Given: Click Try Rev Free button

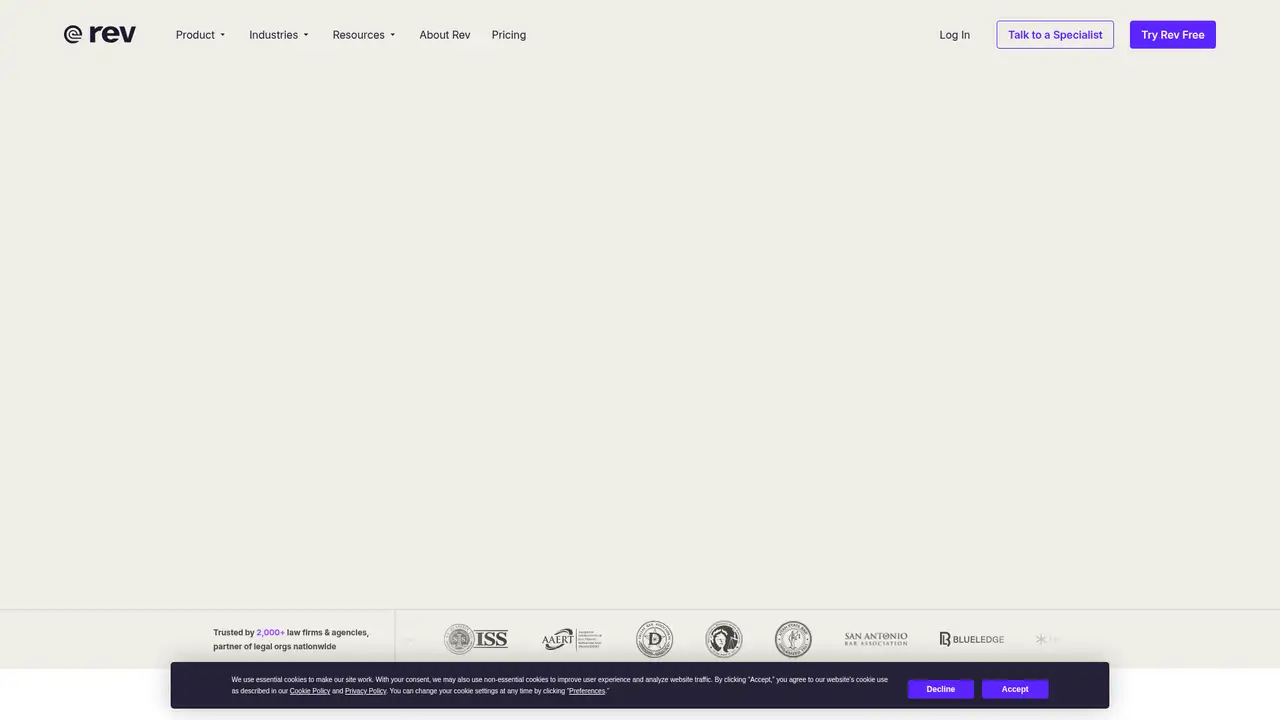Looking at the screenshot, I should (x=1173, y=35).
